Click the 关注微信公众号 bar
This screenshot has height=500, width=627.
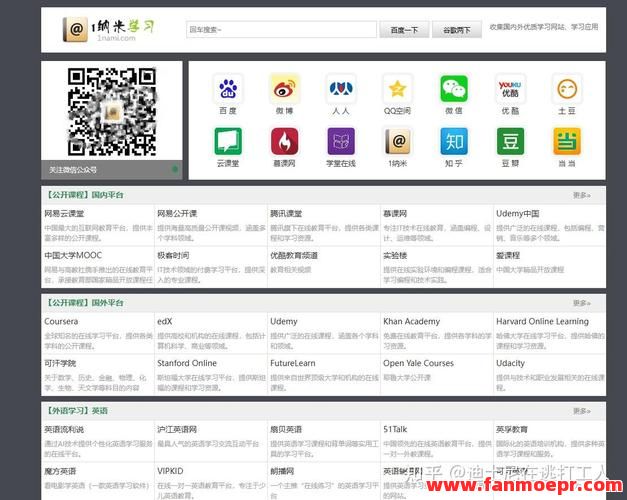click(112, 170)
